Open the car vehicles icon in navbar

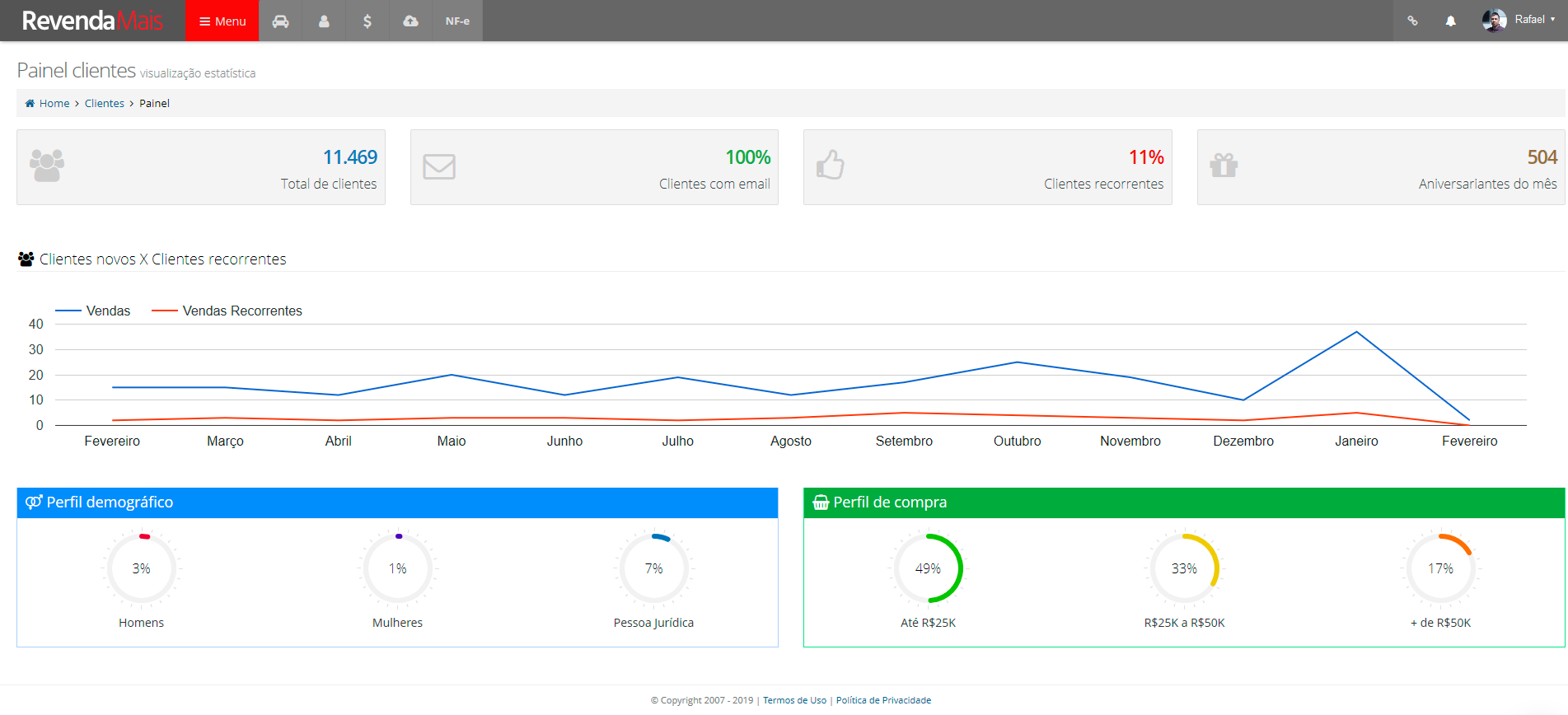click(281, 21)
